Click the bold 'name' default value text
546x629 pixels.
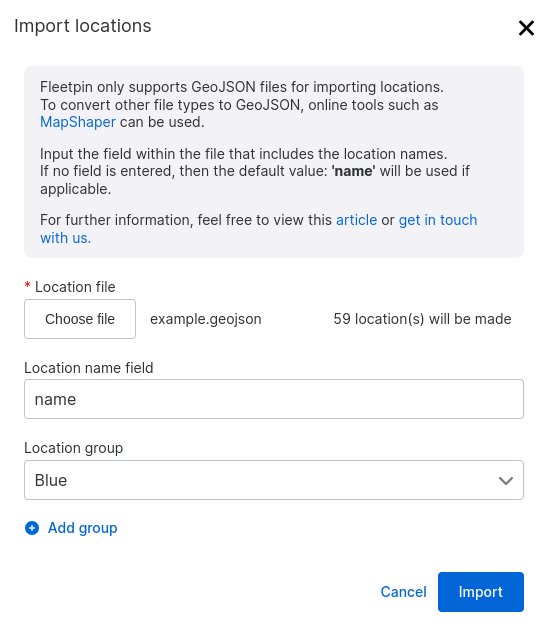click(353, 171)
